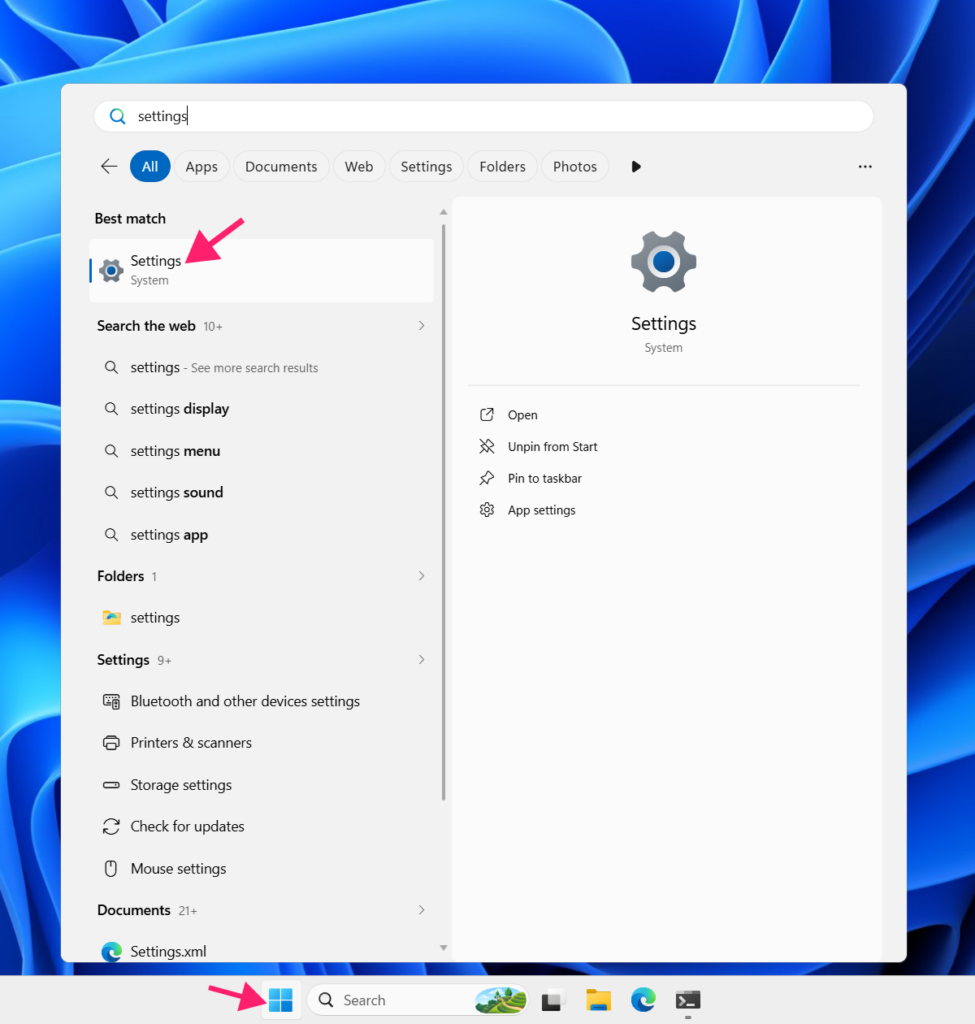Click Open in the preview pane
The height and width of the screenshot is (1024, 975).
point(522,415)
